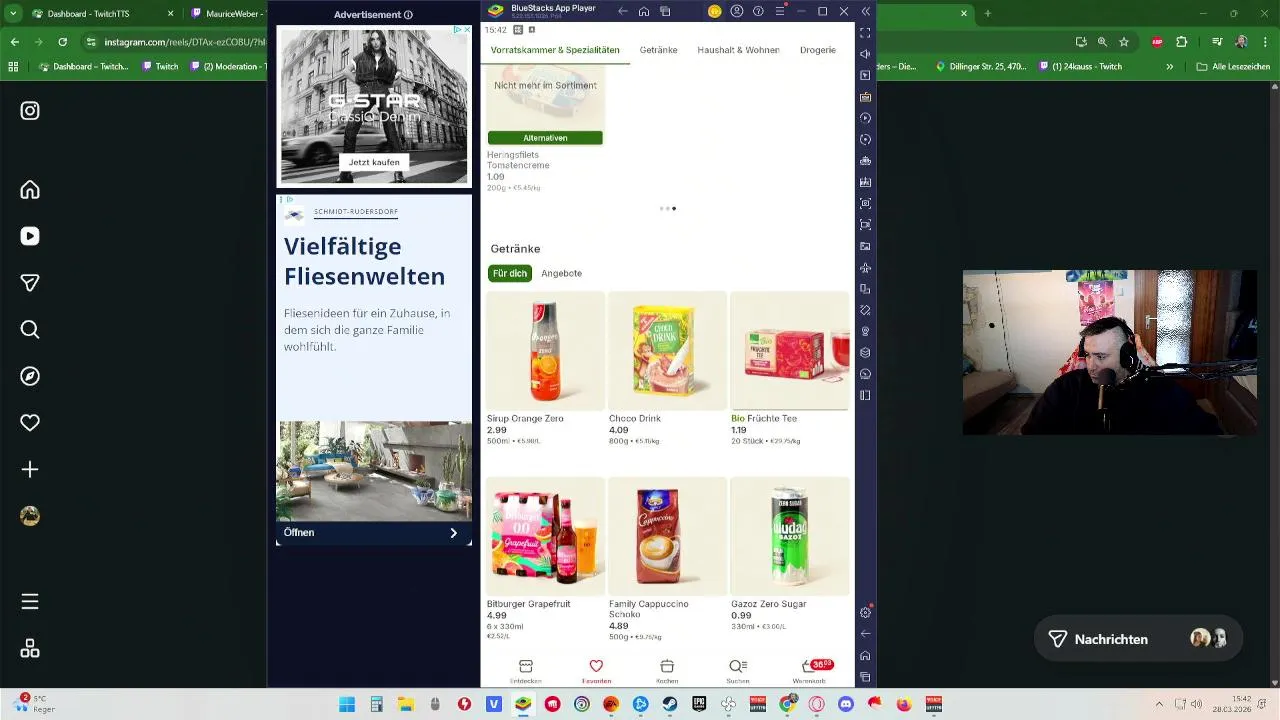1280x720 pixels.
Task: Select Vorratskammer & Spezialitäten tab
Action: pyautogui.click(x=555, y=50)
